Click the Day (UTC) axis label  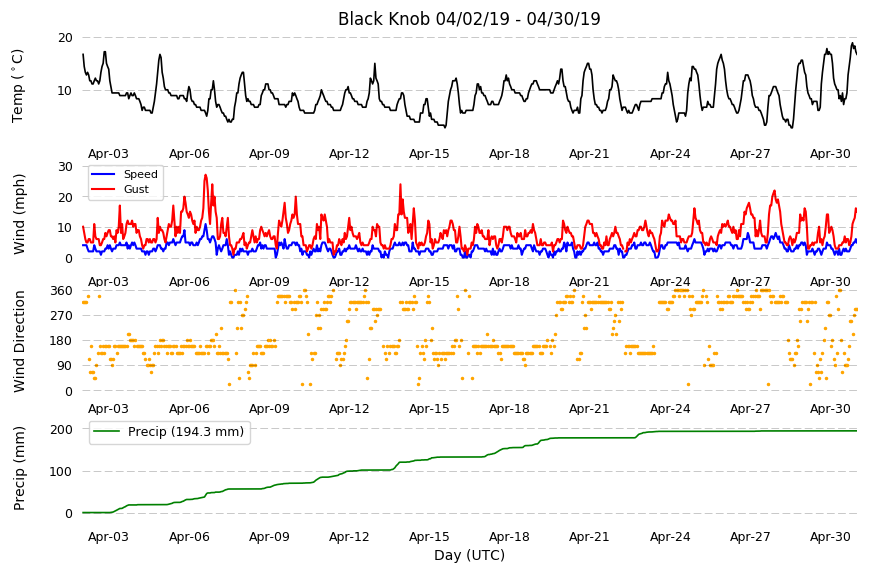pos(469,555)
